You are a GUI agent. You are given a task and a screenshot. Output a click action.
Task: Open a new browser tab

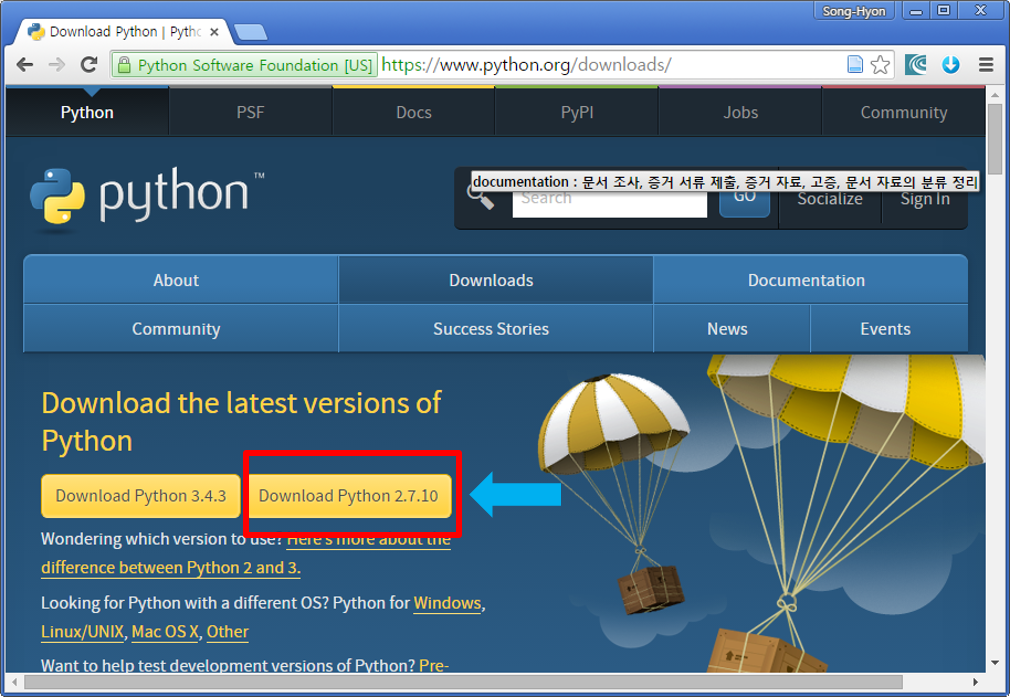tap(249, 32)
